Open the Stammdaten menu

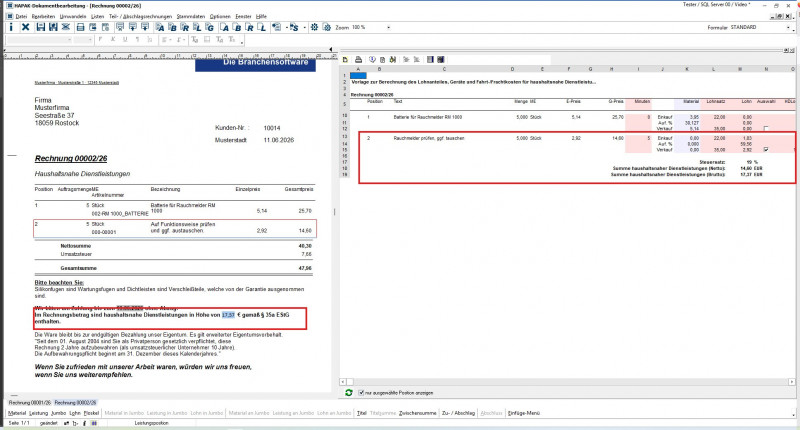191,16
